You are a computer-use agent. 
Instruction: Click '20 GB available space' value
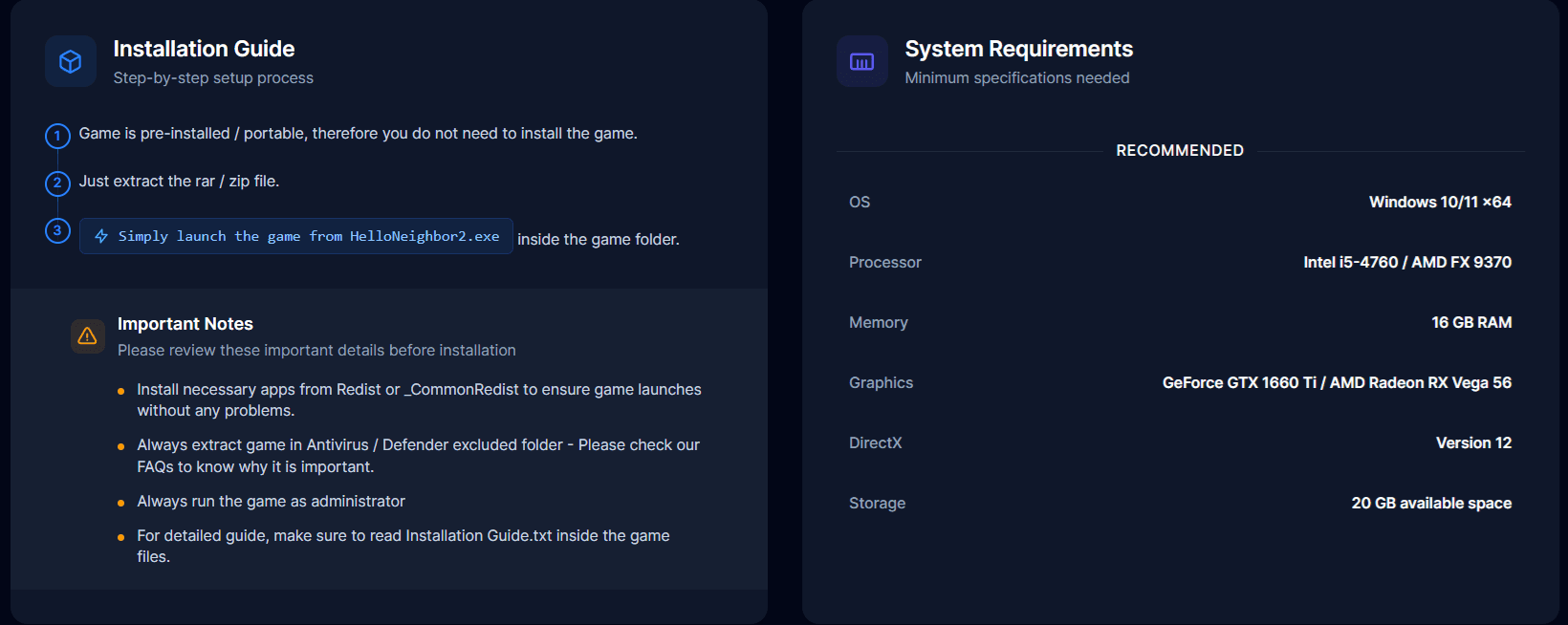pos(1431,504)
